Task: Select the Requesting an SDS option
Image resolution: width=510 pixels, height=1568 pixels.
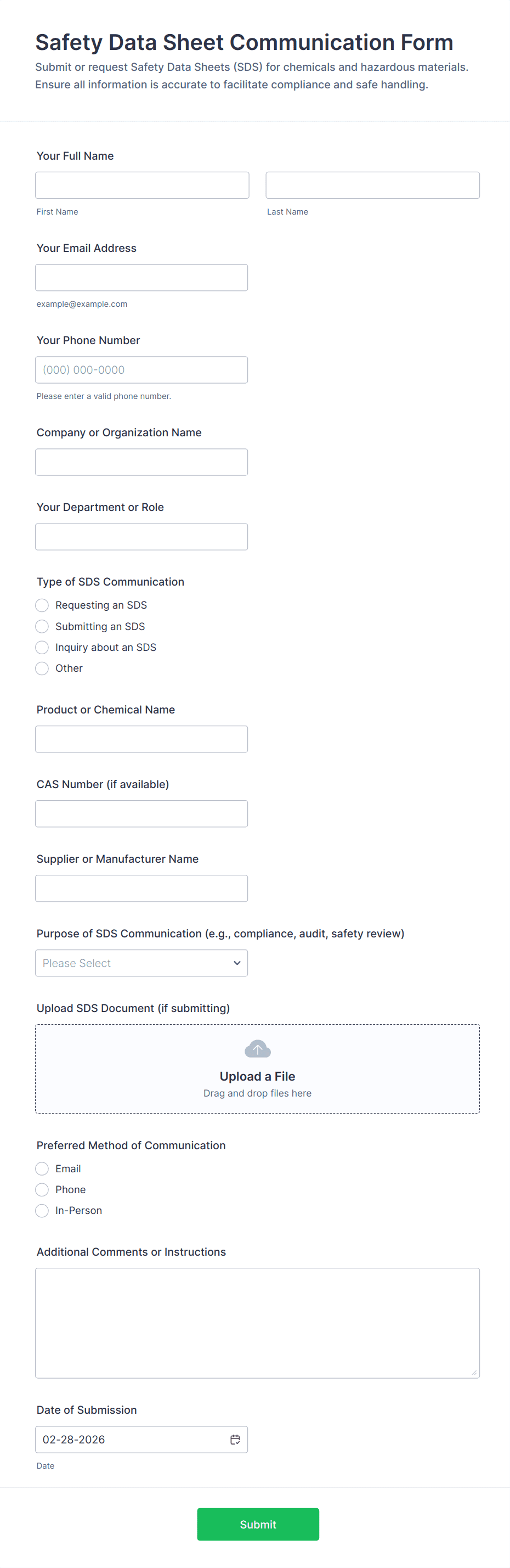Action: (x=42, y=605)
